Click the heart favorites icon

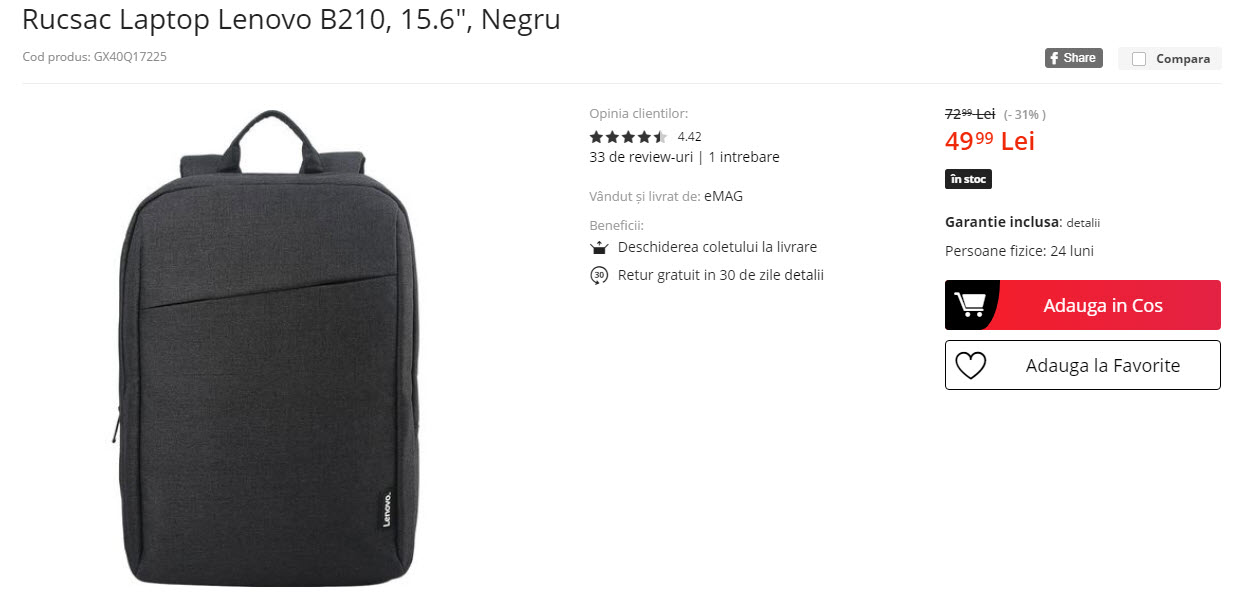pos(970,366)
